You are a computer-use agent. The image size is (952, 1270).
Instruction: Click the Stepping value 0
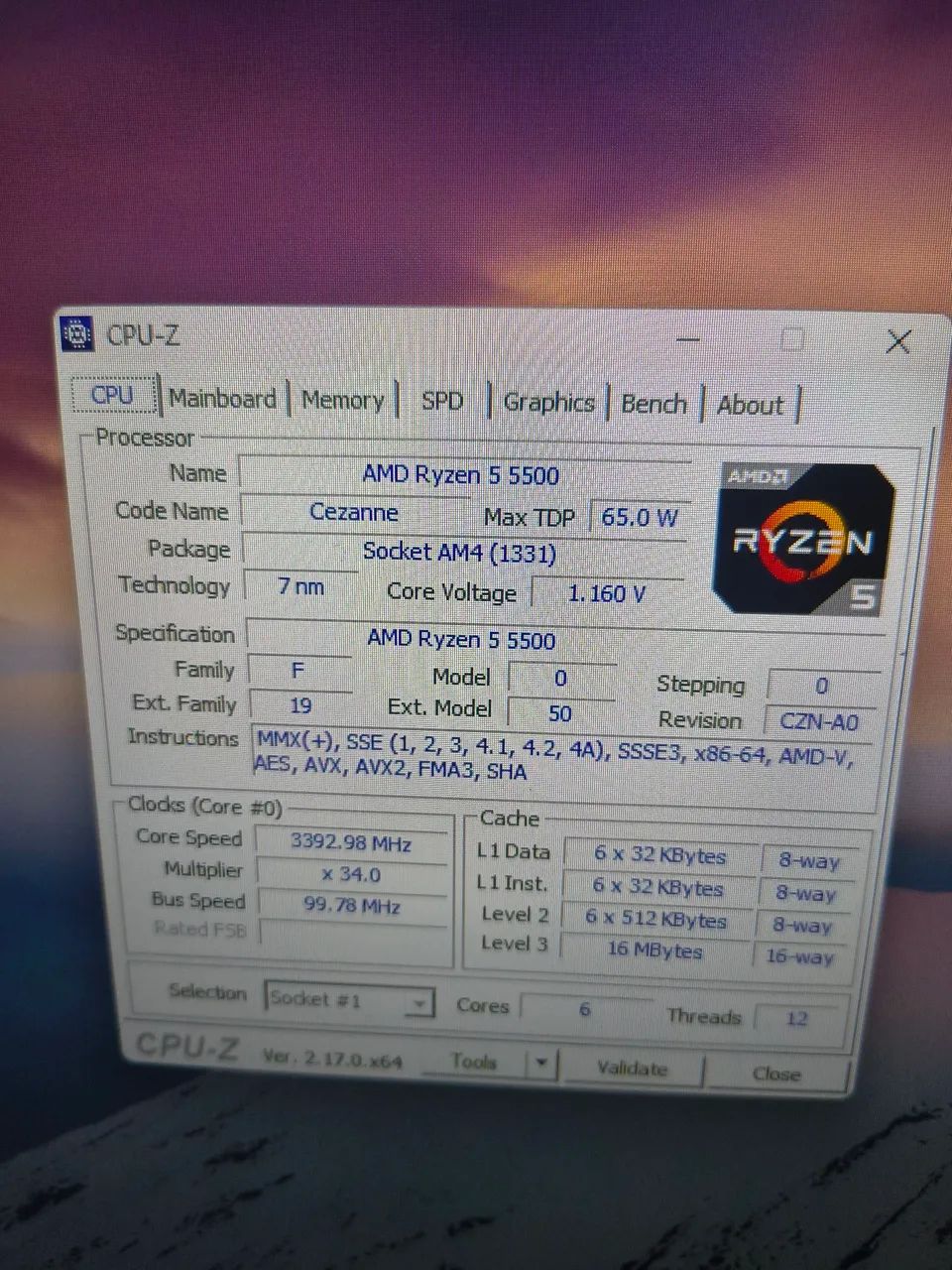pos(822,686)
